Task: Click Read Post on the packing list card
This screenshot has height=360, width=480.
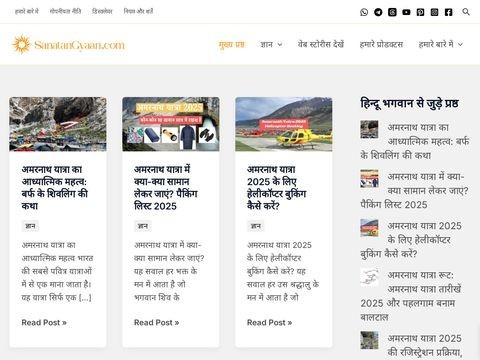Action: tap(157, 323)
